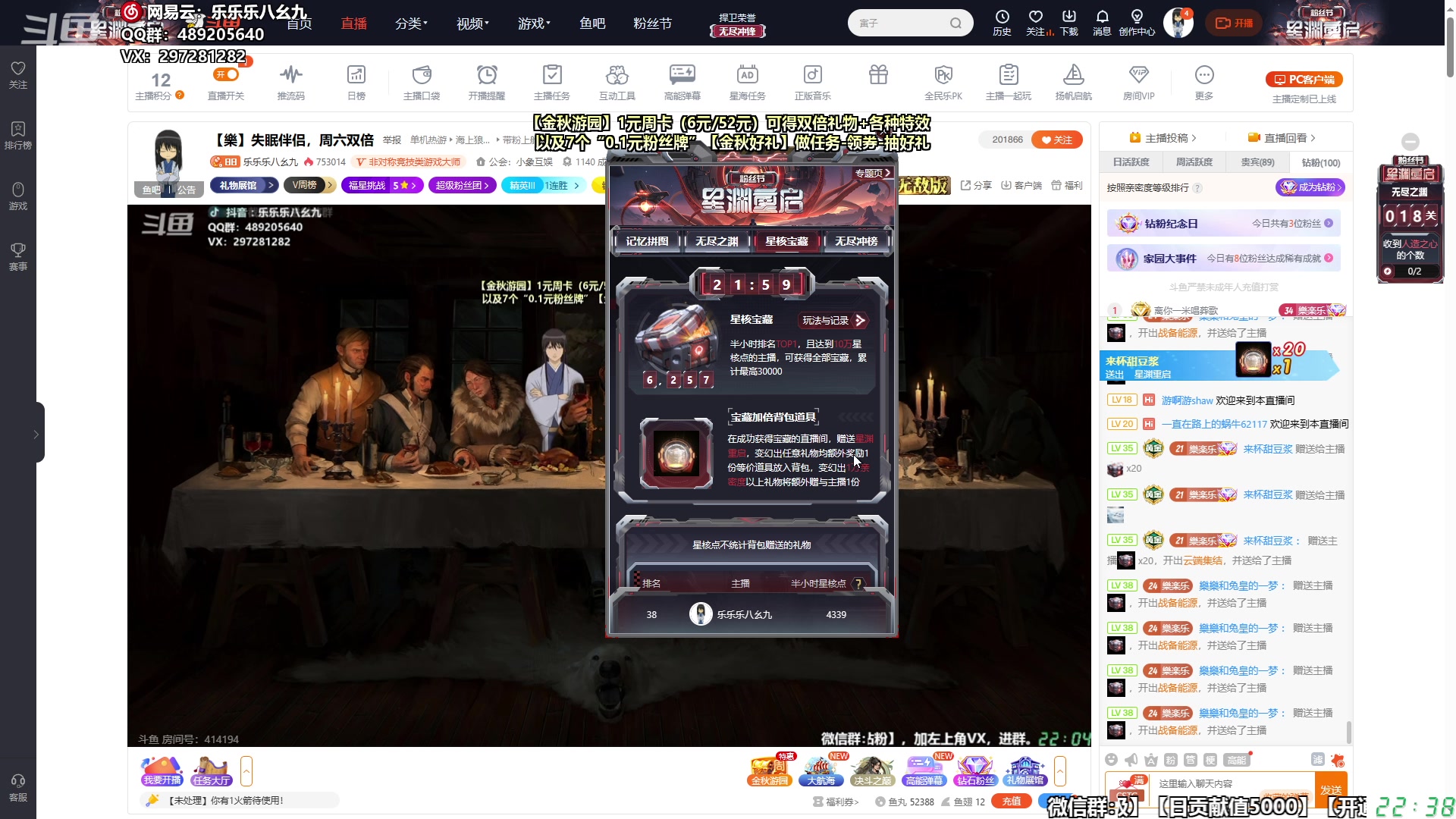This screenshot has width=1456, height=819.
Task: Open 任务大厅 task hall icon
Action: click(x=212, y=770)
